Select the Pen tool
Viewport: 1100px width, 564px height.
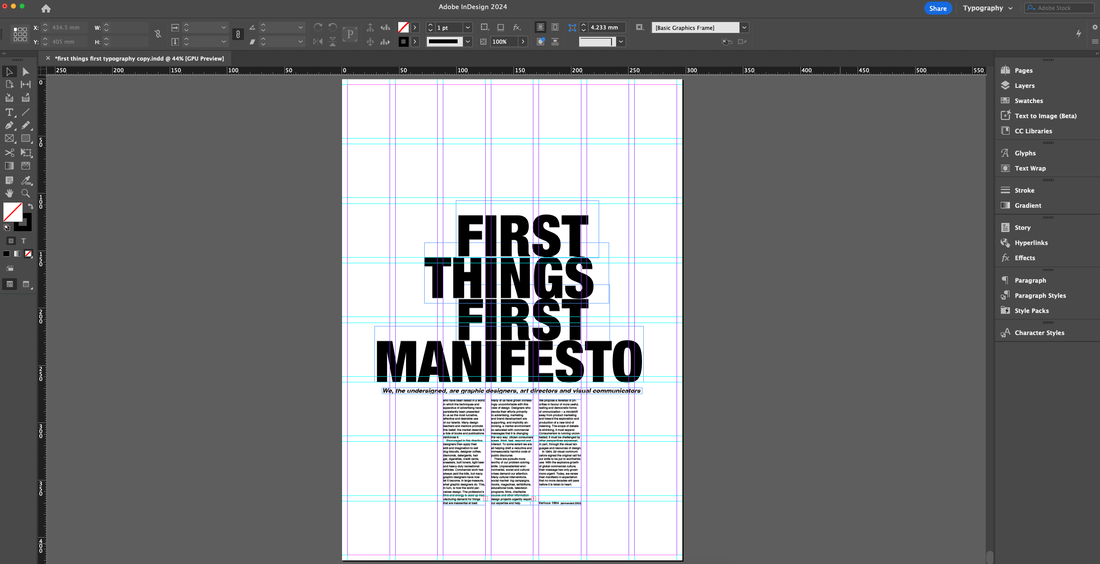click(10, 126)
